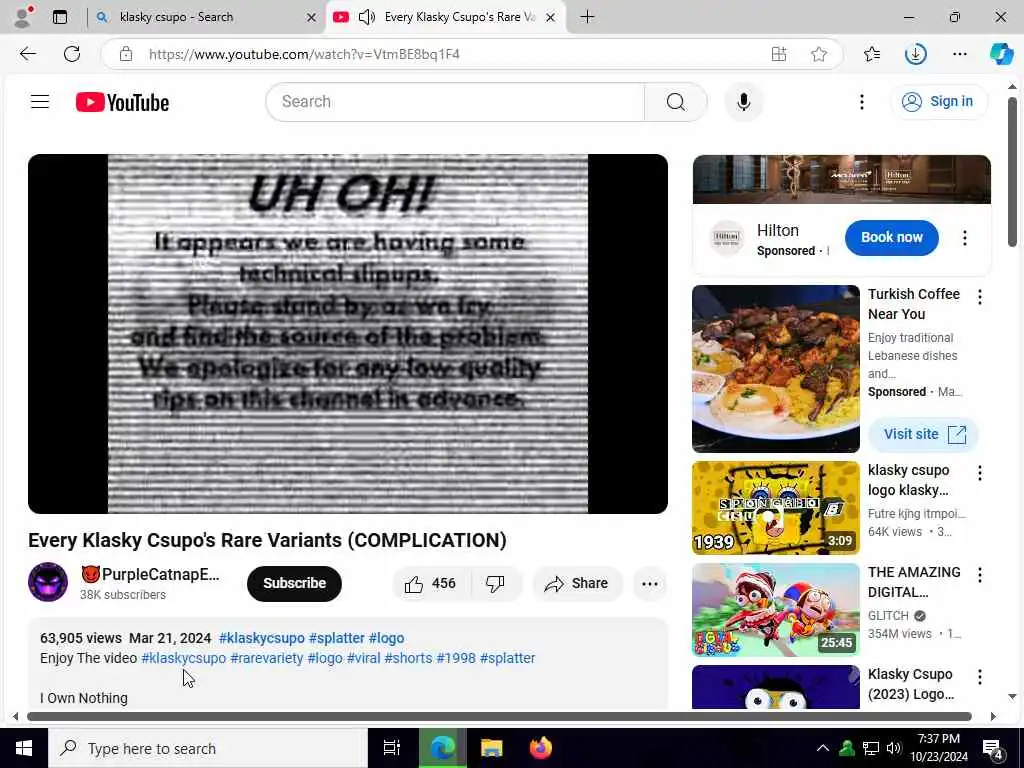Open YouTube settings three-dot menu
Image resolution: width=1024 pixels, height=768 pixels.
coord(861,102)
